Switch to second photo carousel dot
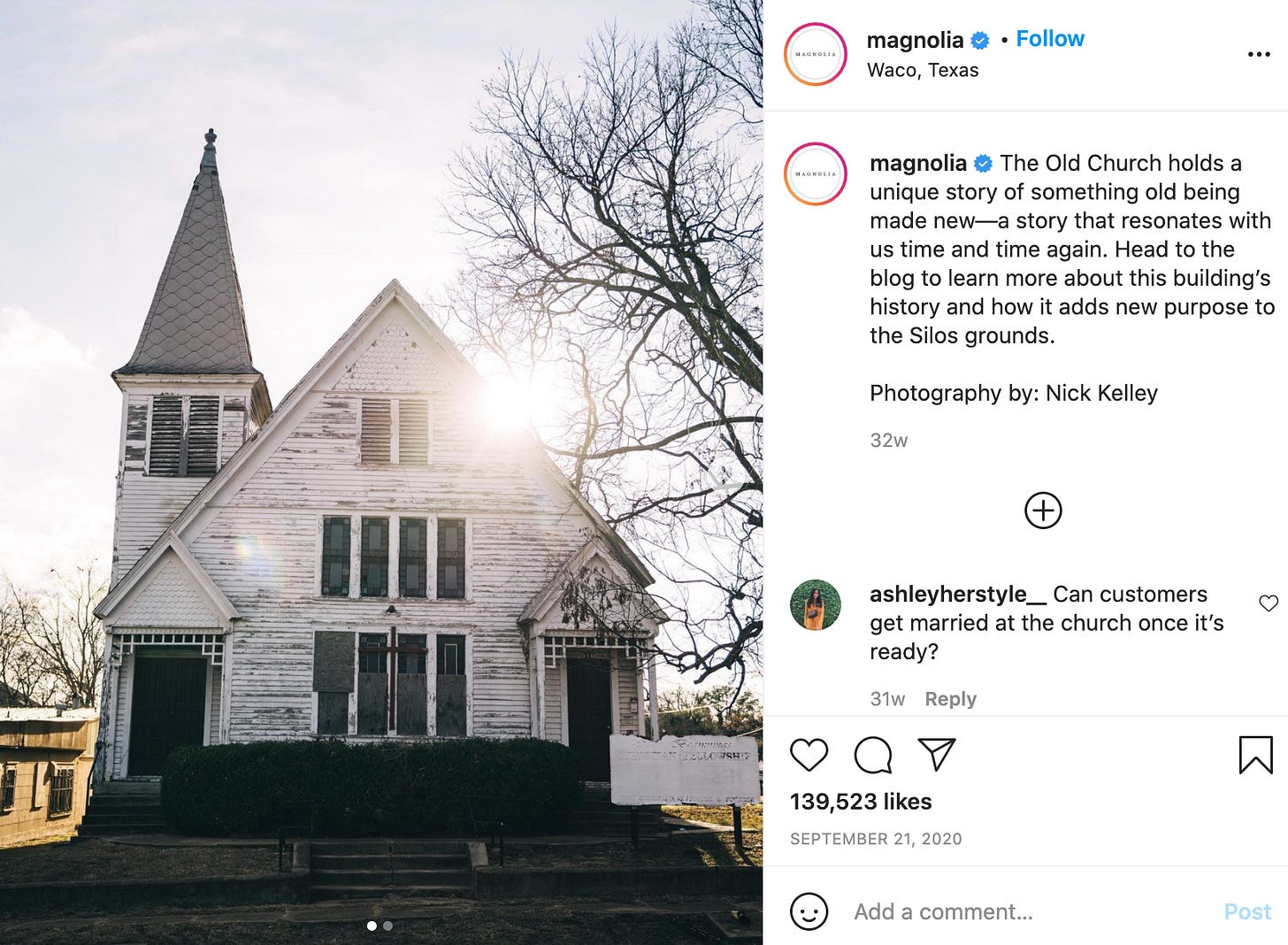Viewport: 1288px width, 945px height. pyautogui.click(x=387, y=926)
